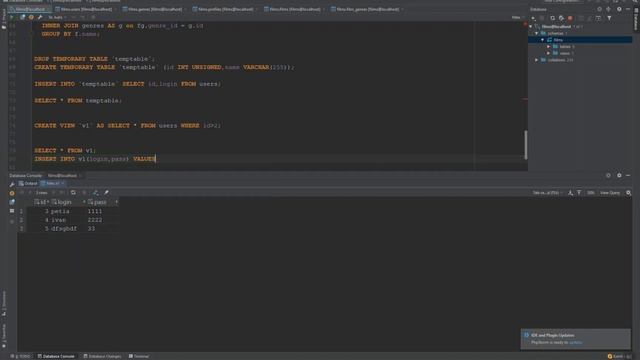The width and height of the screenshot is (640, 360).
Task: Filter the database tree with funnel icon
Action: [x=609, y=18]
